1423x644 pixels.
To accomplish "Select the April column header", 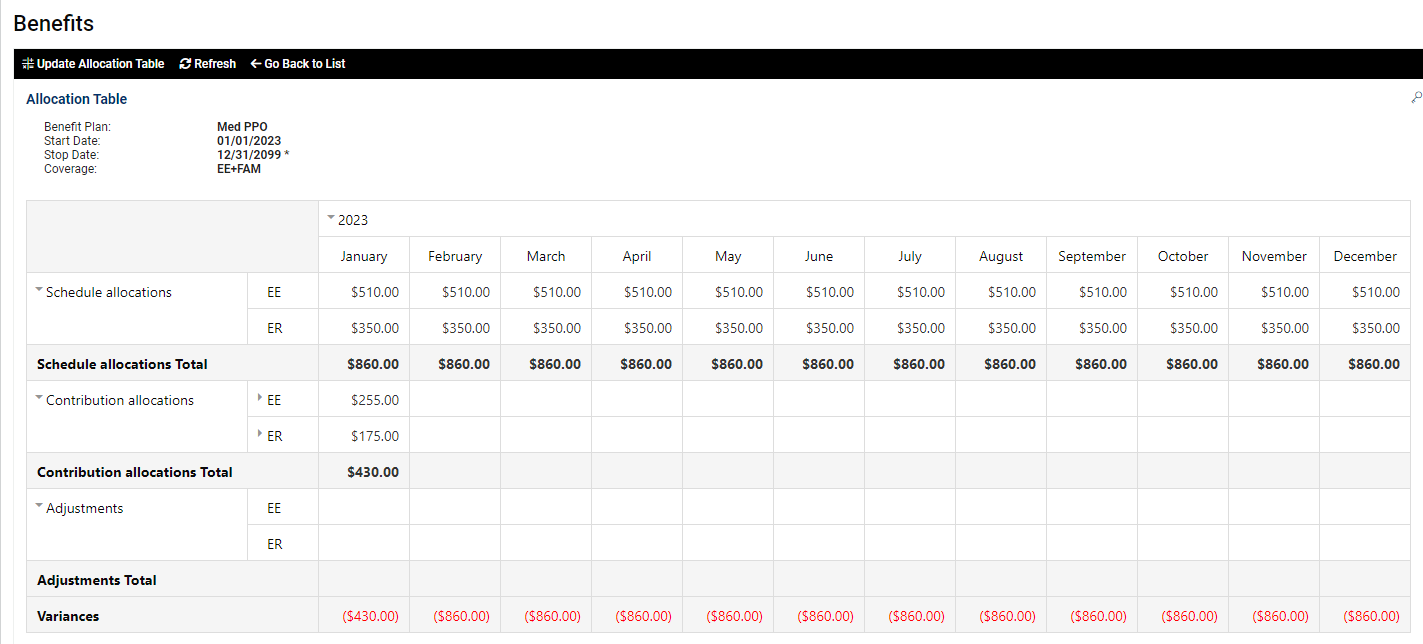I will pyautogui.click(x=637, y=256).
